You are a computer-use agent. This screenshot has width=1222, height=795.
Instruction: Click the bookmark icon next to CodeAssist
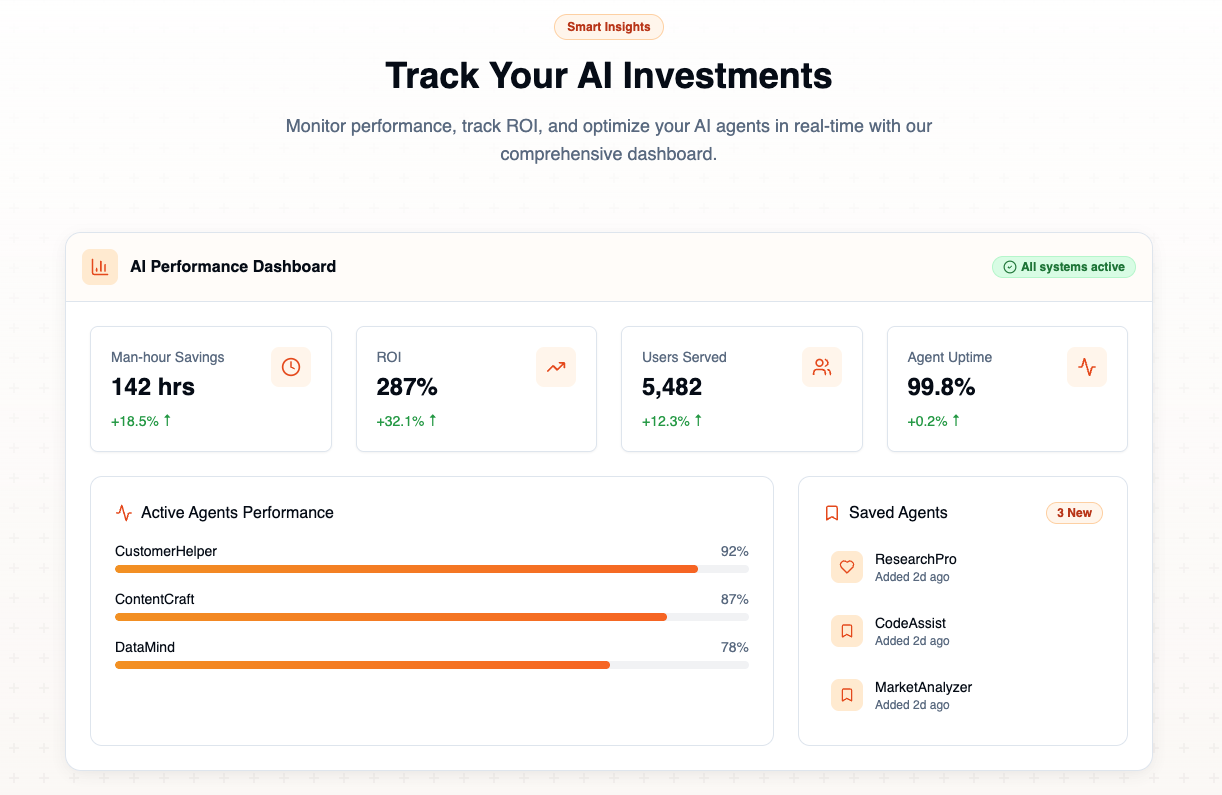pos(847,631)
